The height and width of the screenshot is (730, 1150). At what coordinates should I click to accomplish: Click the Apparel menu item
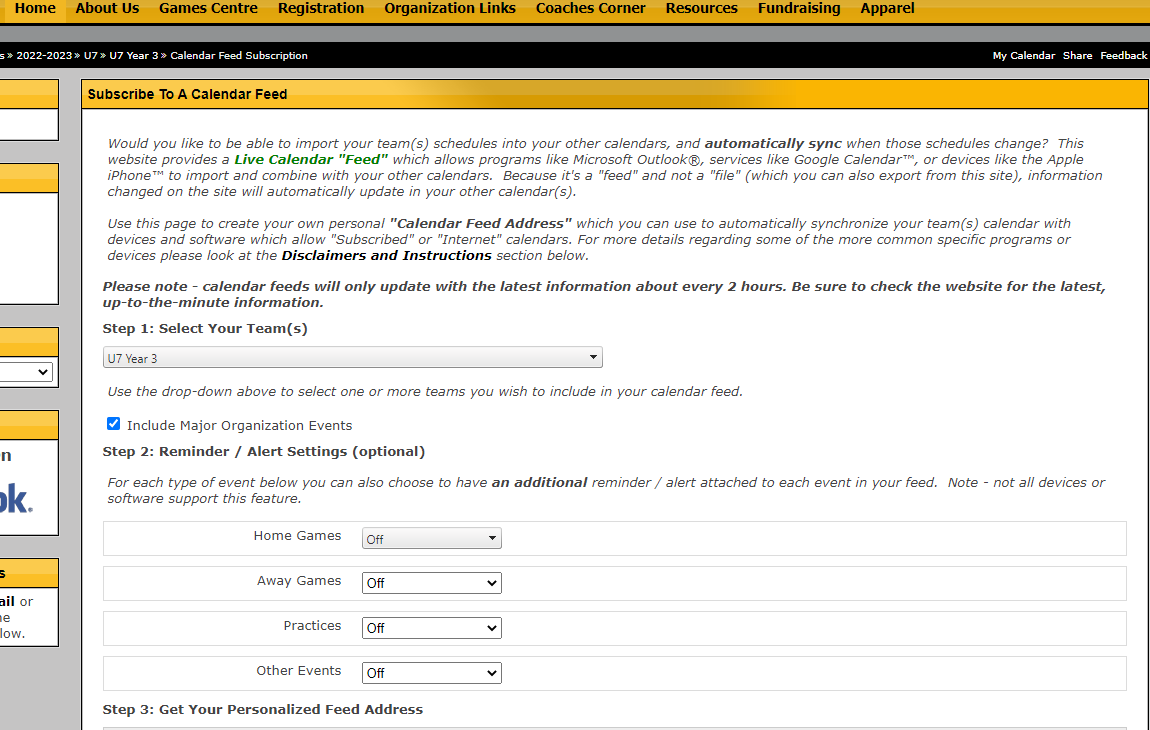click(x=887, y=9)
